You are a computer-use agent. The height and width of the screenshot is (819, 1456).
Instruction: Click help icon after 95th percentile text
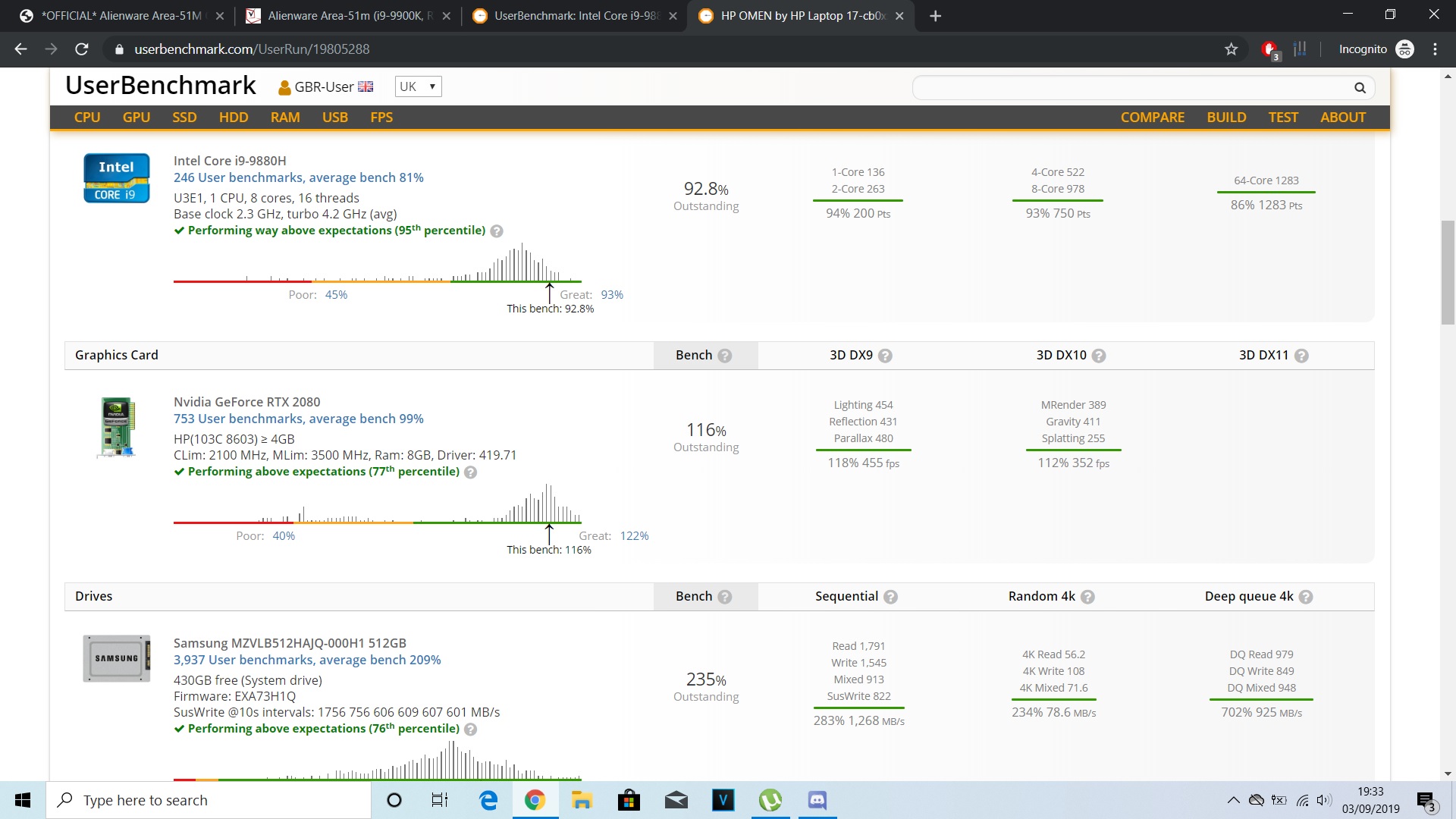[497, 231]
